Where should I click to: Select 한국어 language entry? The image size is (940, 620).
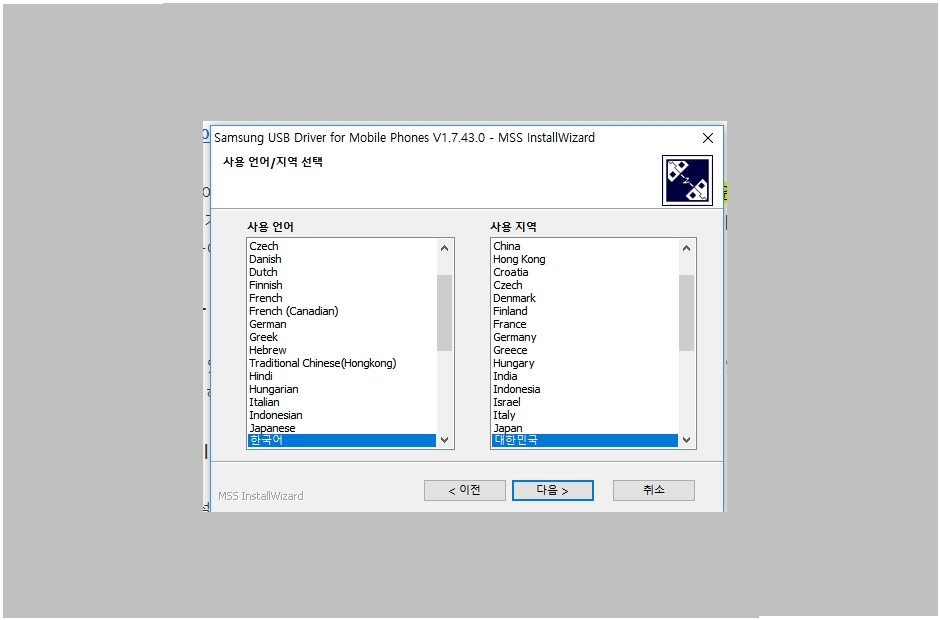click(x=342, y=440)
